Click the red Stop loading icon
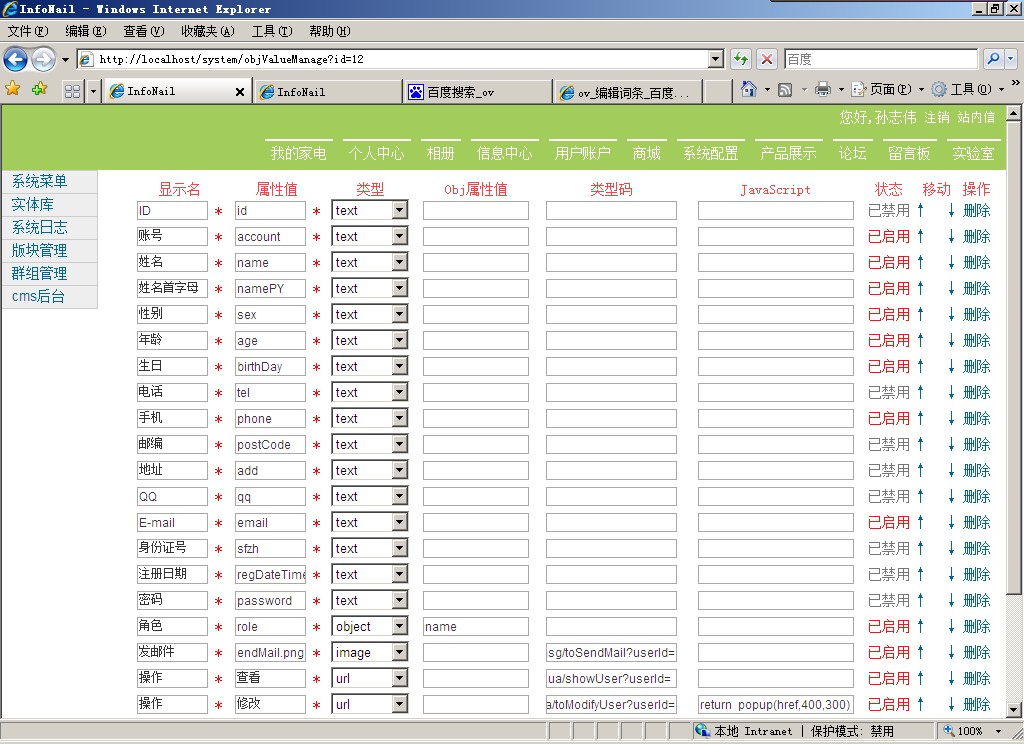The width and height of the screenshot is (1024, 744). tap(766, 58)
